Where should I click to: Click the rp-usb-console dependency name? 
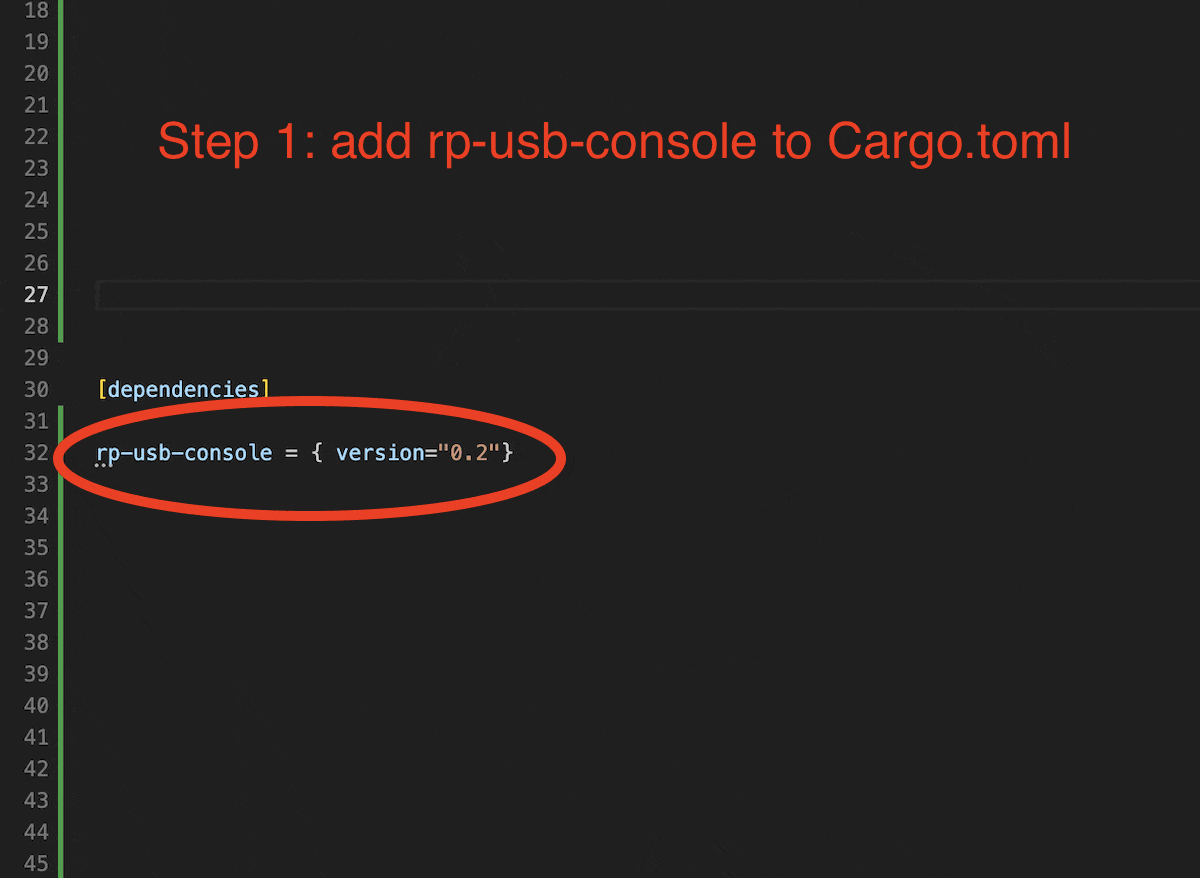coord(184,453)
